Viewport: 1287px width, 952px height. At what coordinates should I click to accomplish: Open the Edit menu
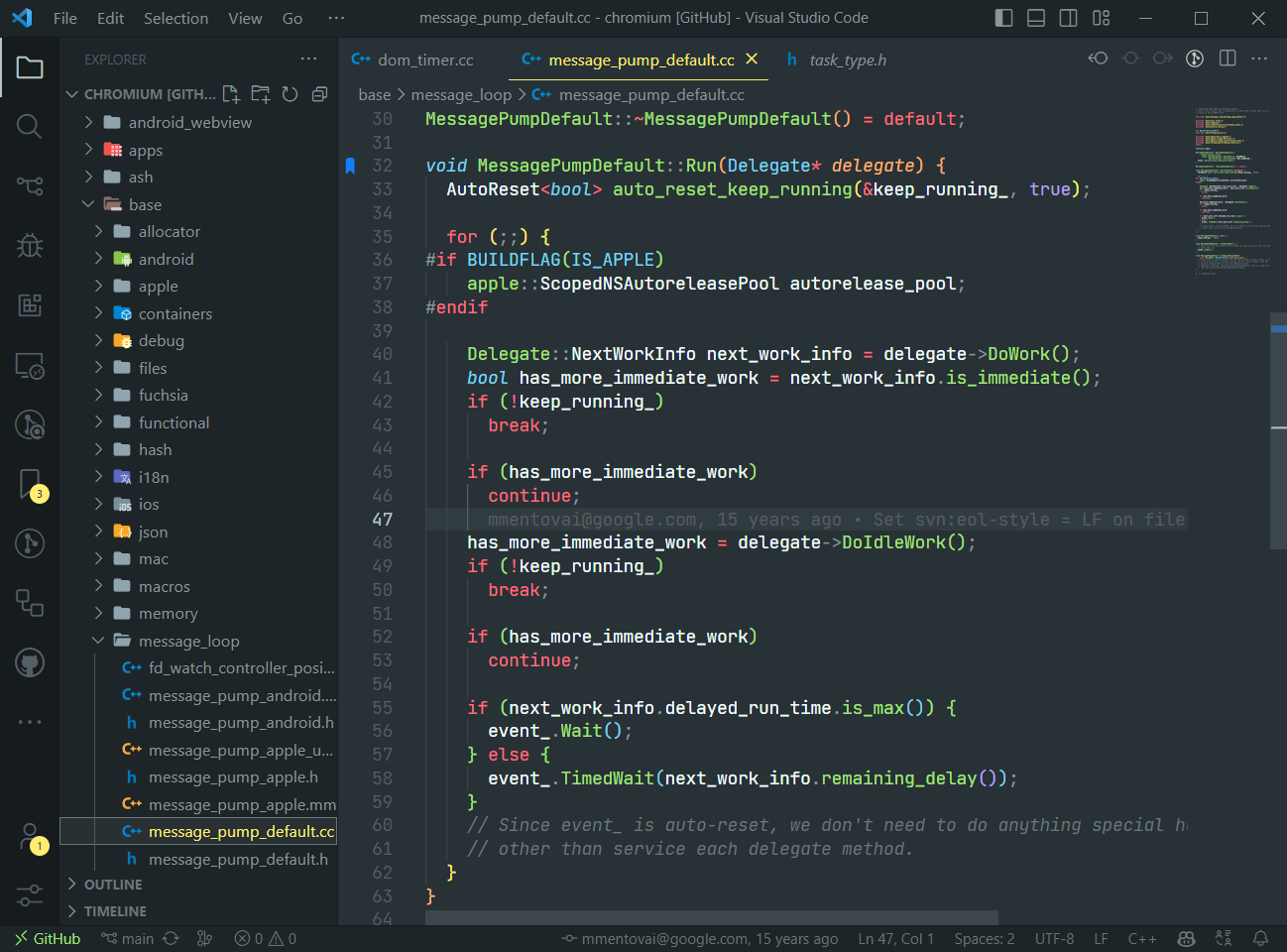point(111,18)
